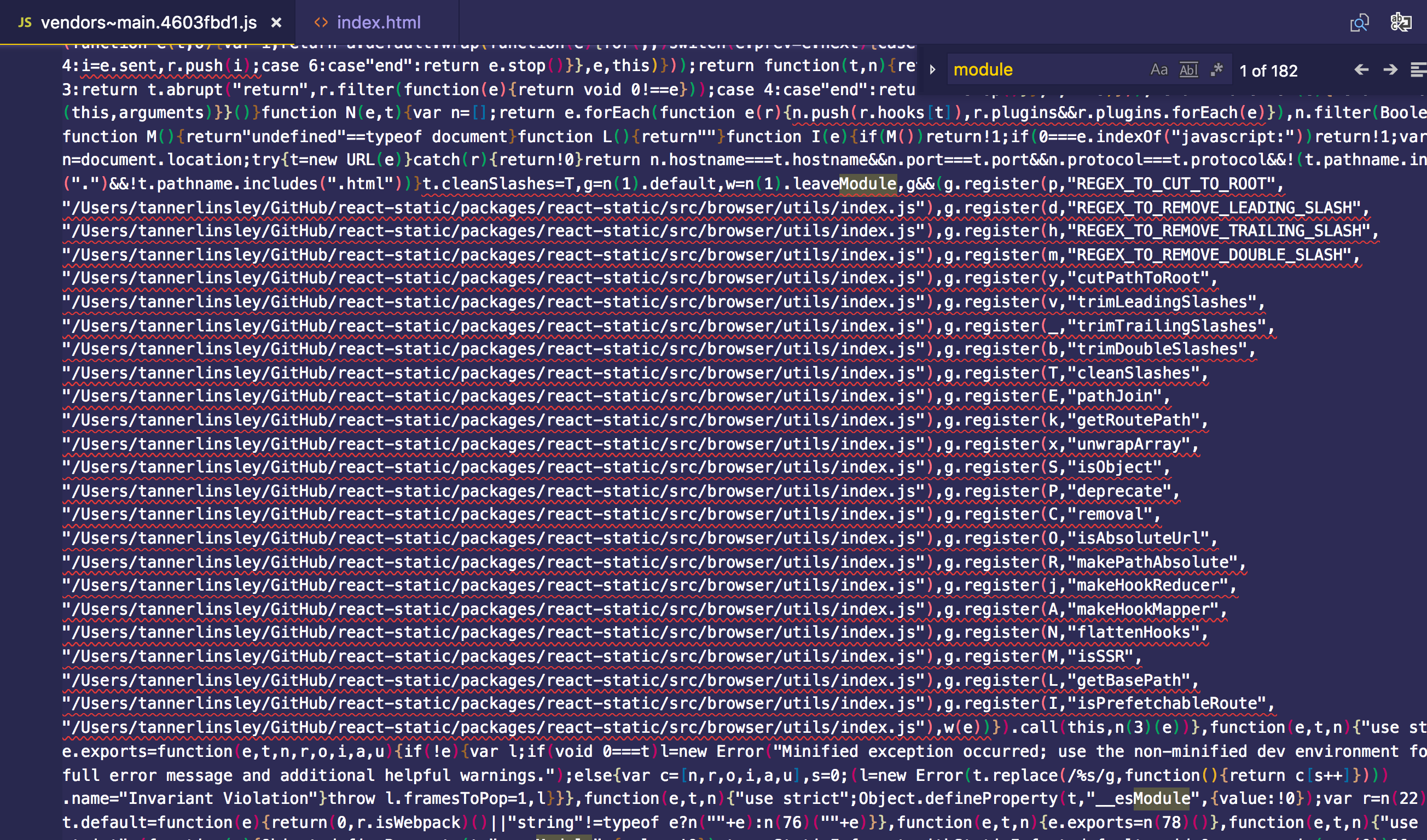Go to previous match arrow
This screenshot has width=1427, height=840.
pyautogui.click(x=1361, y=69)
